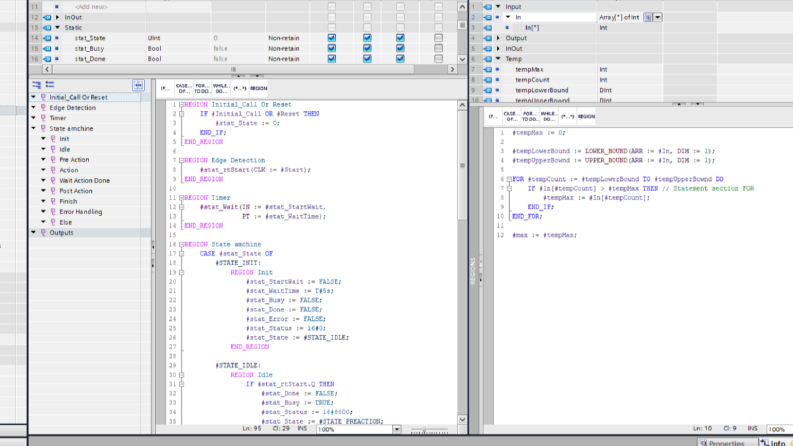Insert WHILE DO loop in left editor
The height and width of the screenshot is (446, 793).
(x=221, y=88)
